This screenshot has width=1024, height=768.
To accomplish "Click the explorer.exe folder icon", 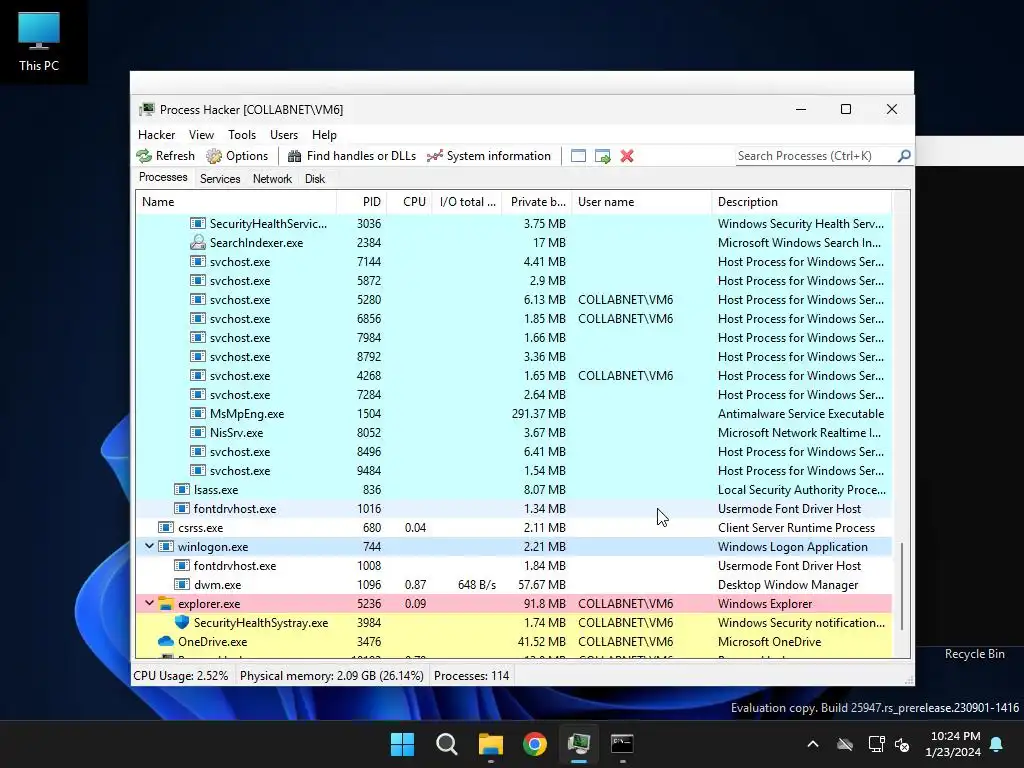I will (166, 603).
